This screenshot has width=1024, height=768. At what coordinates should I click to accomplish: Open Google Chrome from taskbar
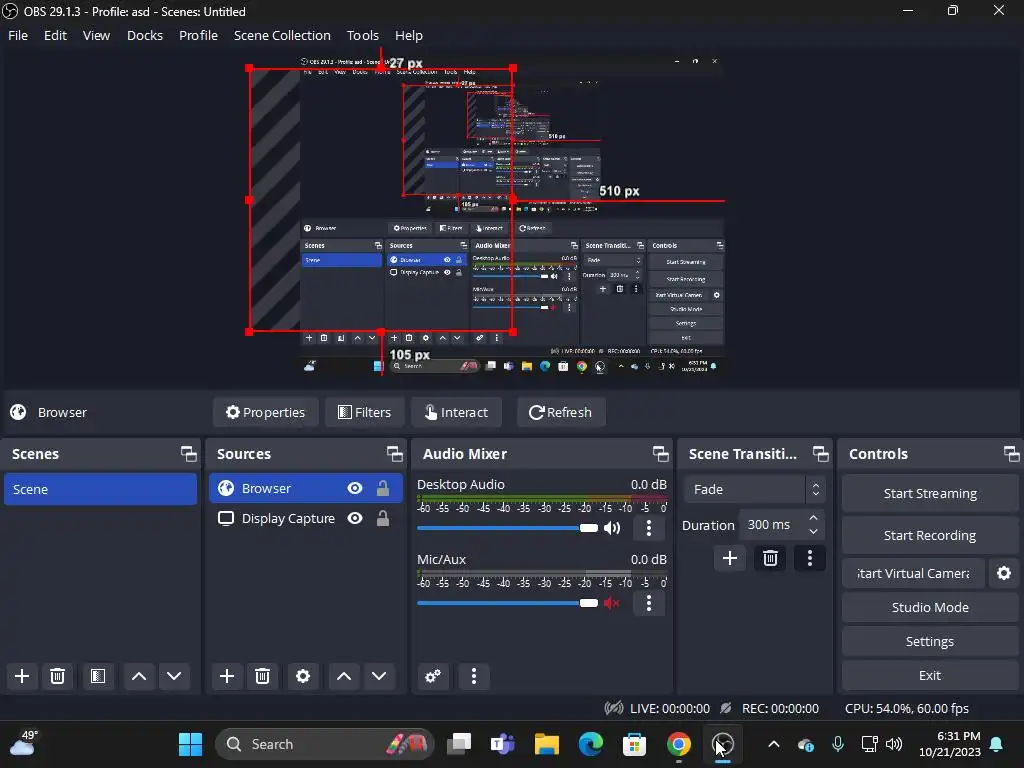[x=679, y=744]
